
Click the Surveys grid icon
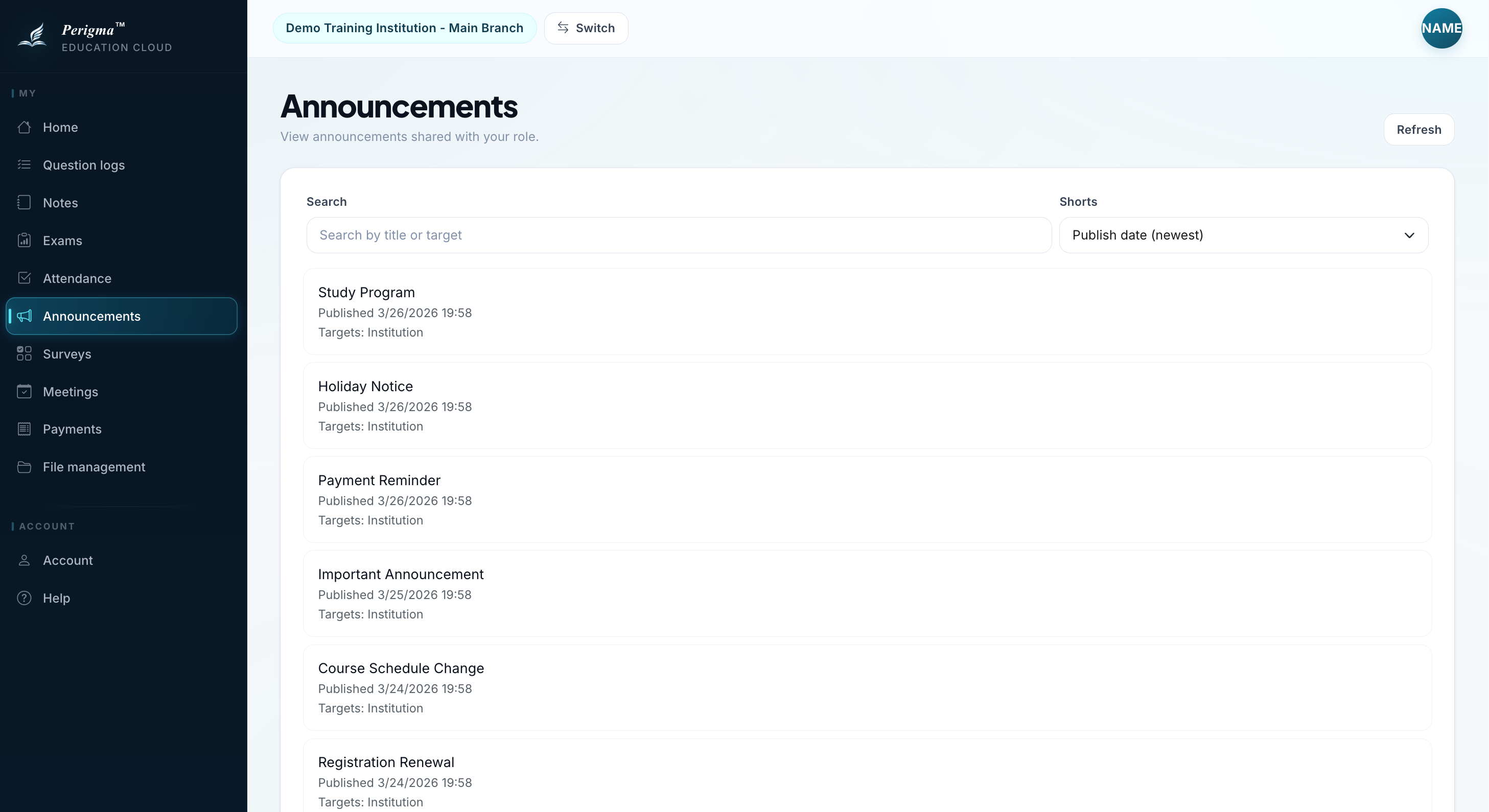coord(25,353)
